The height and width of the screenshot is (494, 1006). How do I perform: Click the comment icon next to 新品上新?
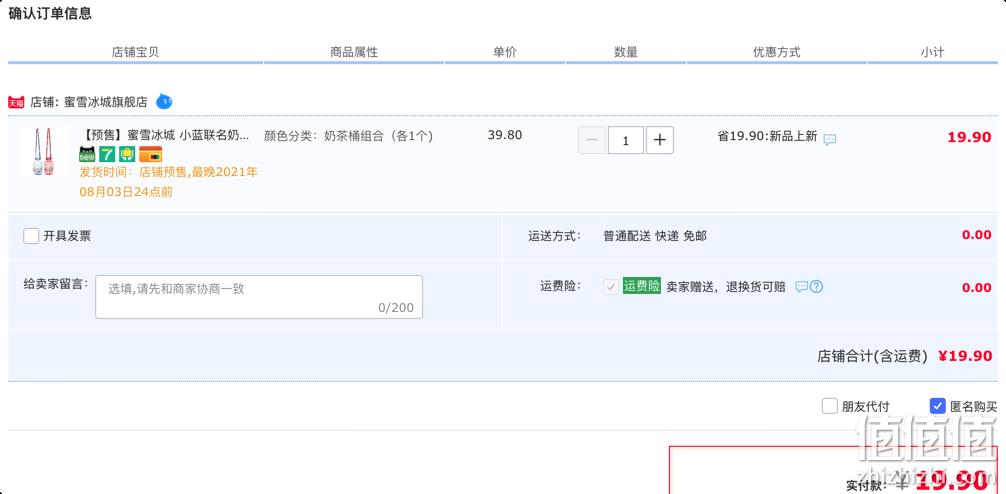coord(830,139)
